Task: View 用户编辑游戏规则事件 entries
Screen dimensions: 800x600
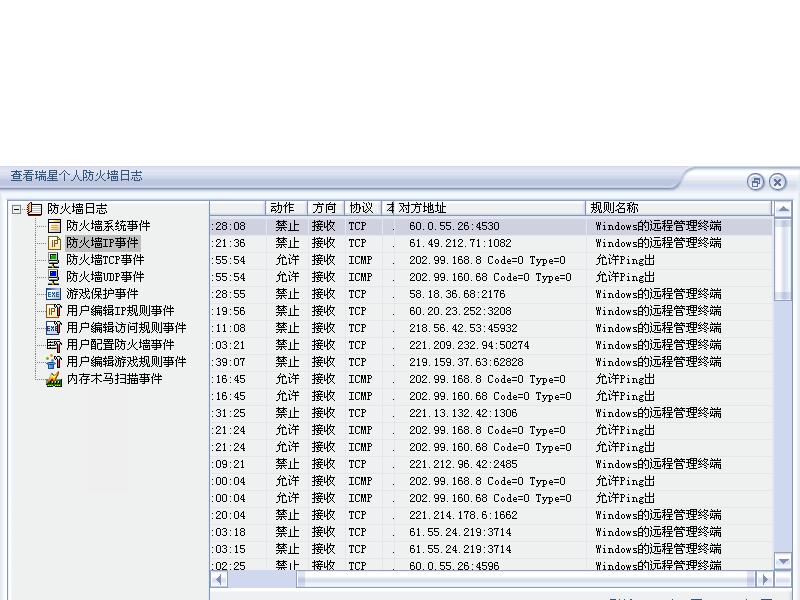Action: (x=126, y=362)
